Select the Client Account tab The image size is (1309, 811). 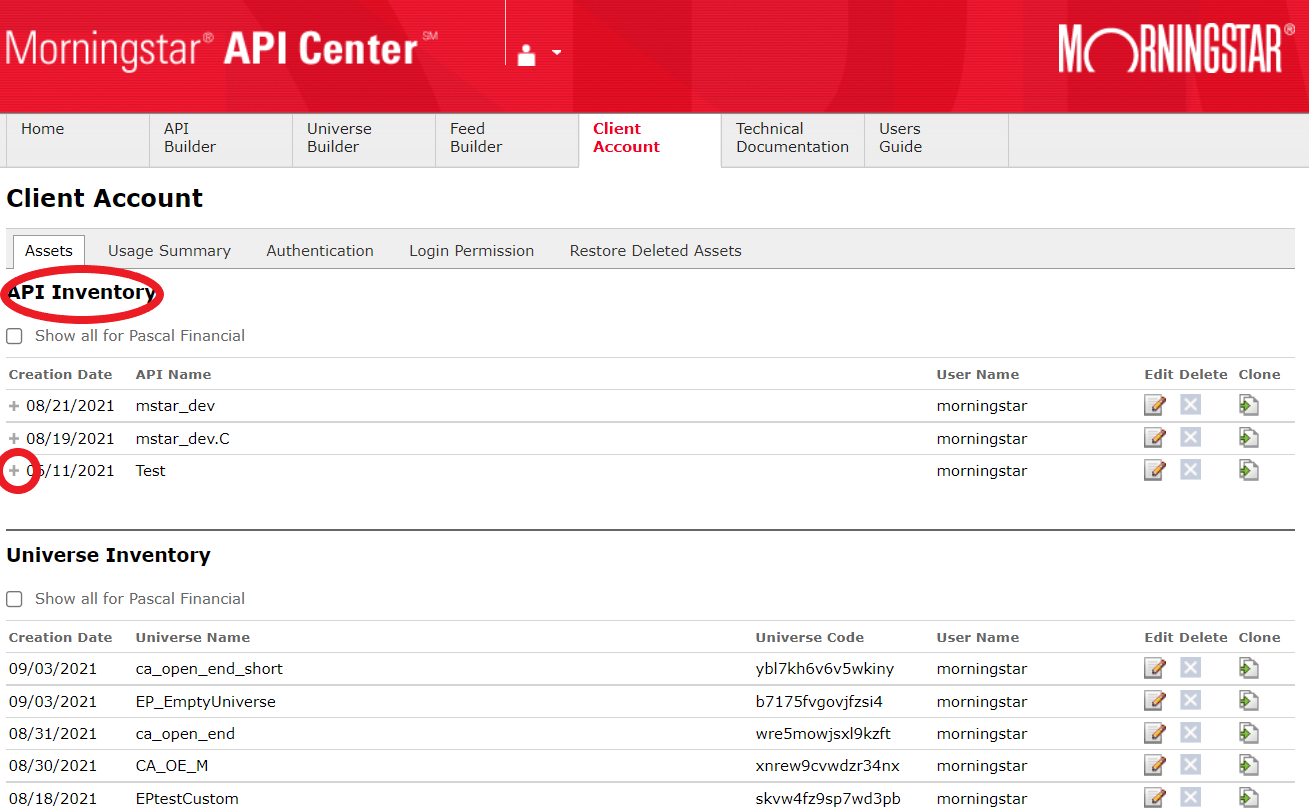(x=650, y=140)
